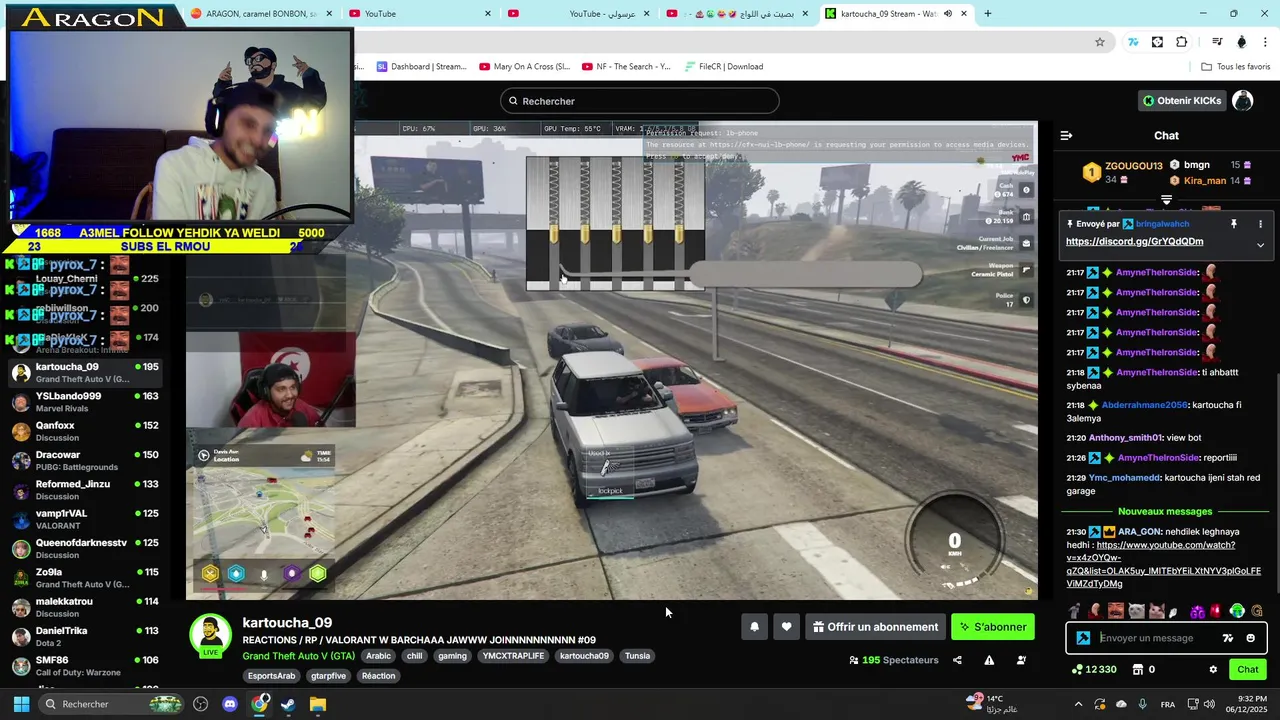This screenshot has width=1280, height=720.
Task: Toggle stream notifications bell
Action: (755, 627)
